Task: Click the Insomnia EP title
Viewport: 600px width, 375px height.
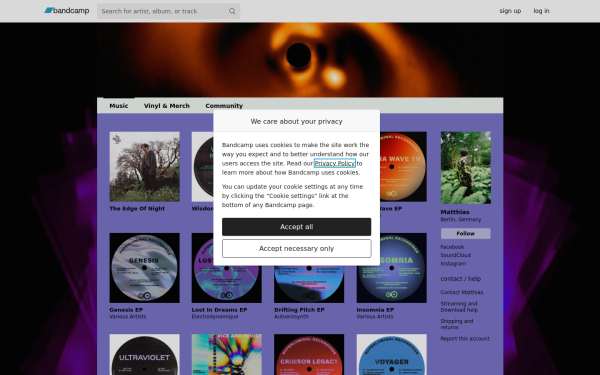Action: coord(375,310)
